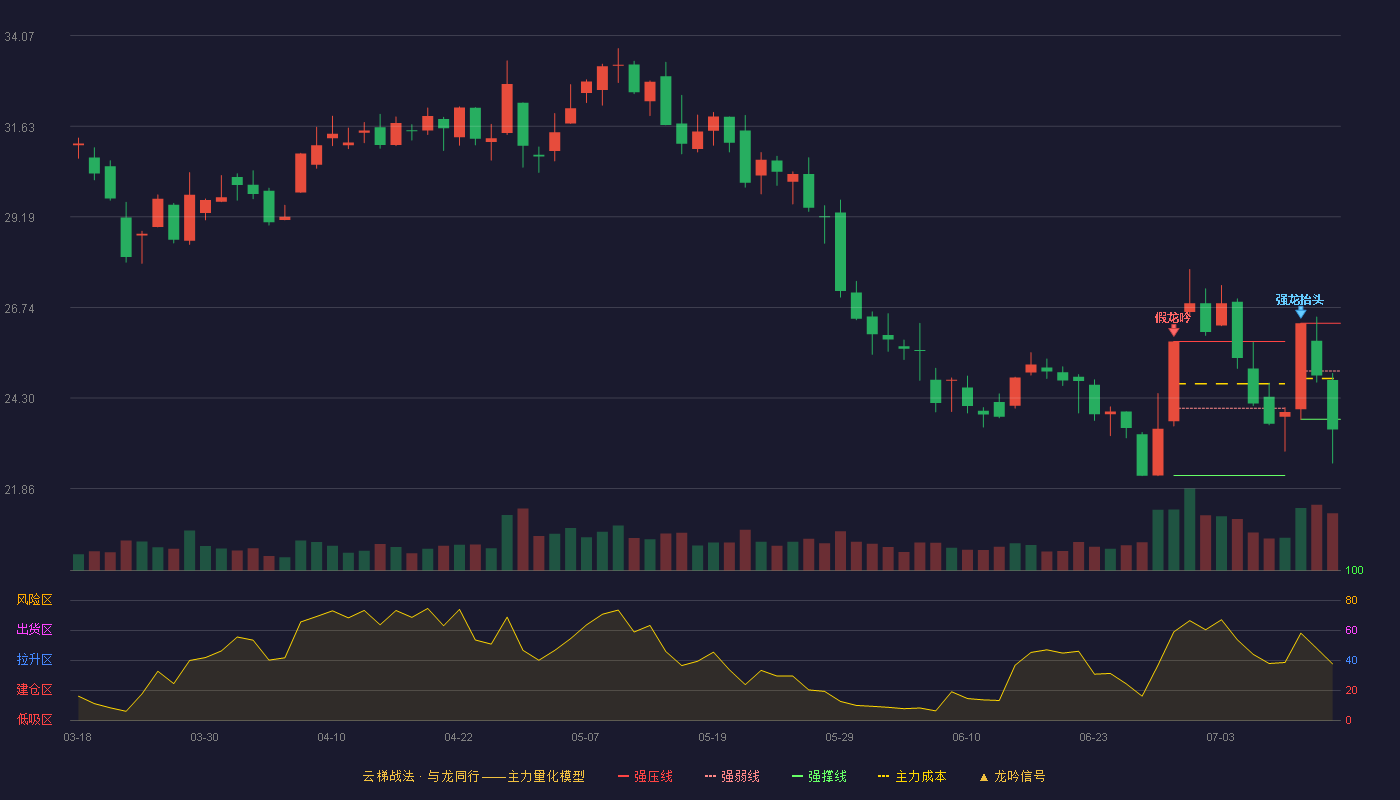This screenshot has width=1400, height=800.
Task: Click the 强弱线 dotted pink line icon
Action: (x=711, y=776)
